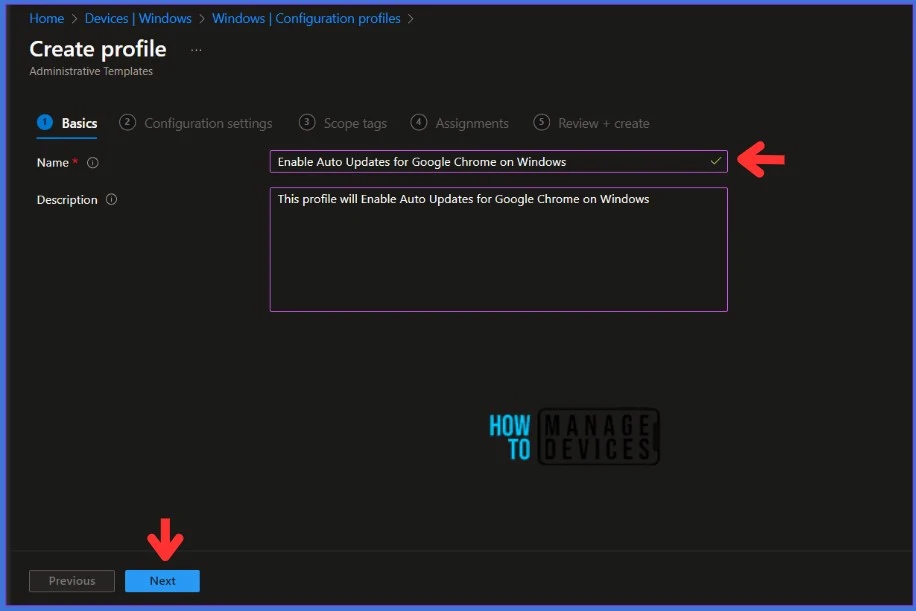Screen dimensions: 916x611
Task: Click the Create profile heading
Action: pos(98,49)
